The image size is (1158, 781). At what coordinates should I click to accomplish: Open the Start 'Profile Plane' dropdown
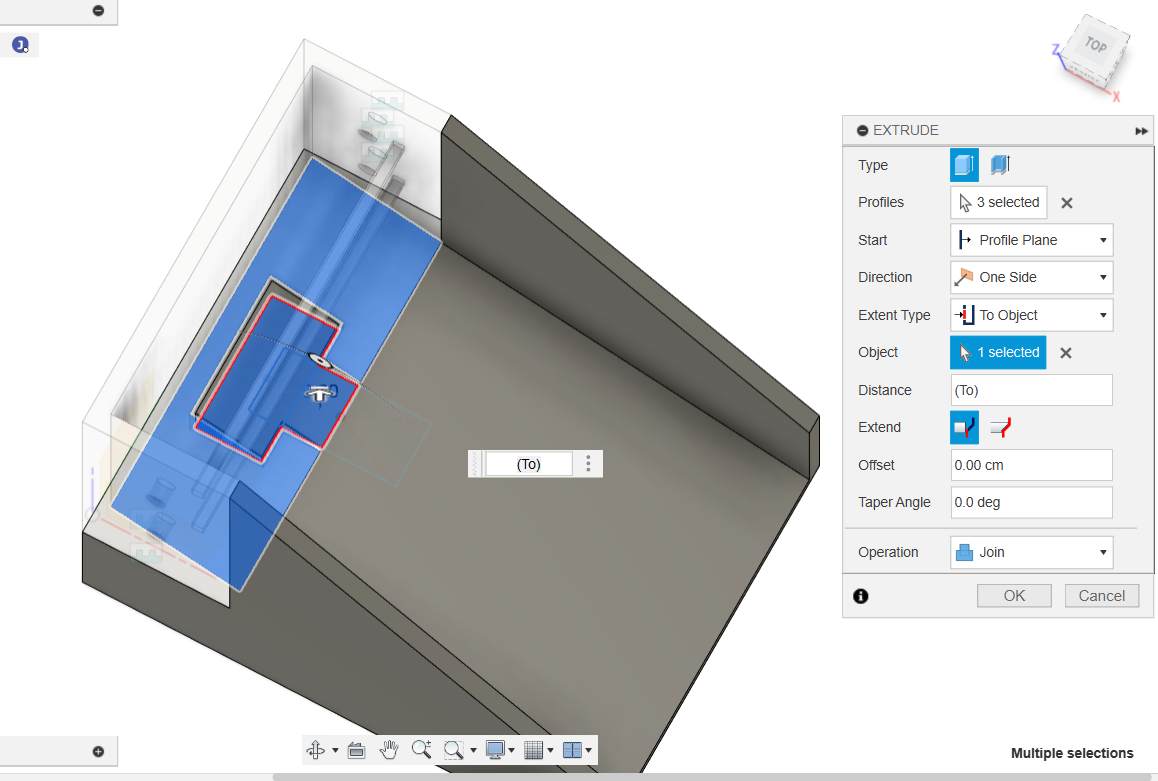pos(1031,240)
